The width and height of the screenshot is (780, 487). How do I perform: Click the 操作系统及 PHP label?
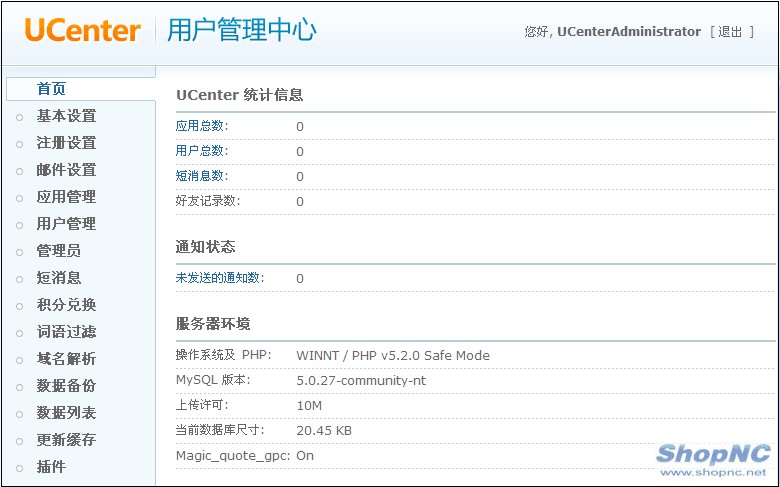[x=223, y=355]
